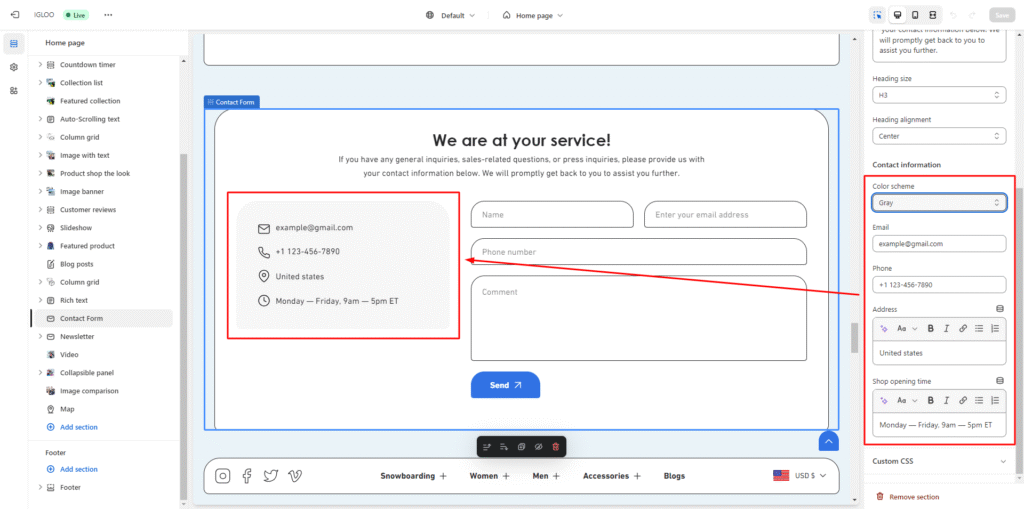Toggle the inspector selection mode icon
Image resolution: width=1024 pixels, height=509 pixels.
(877, 15)
